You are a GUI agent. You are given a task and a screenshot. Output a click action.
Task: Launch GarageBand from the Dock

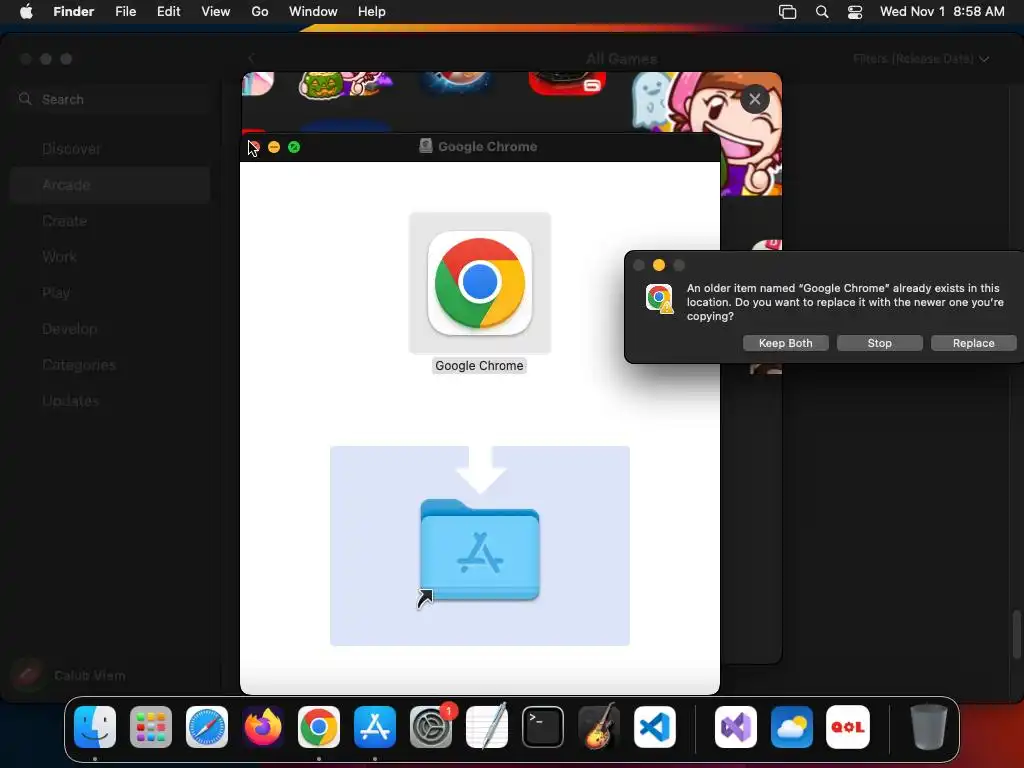(599, 727)
